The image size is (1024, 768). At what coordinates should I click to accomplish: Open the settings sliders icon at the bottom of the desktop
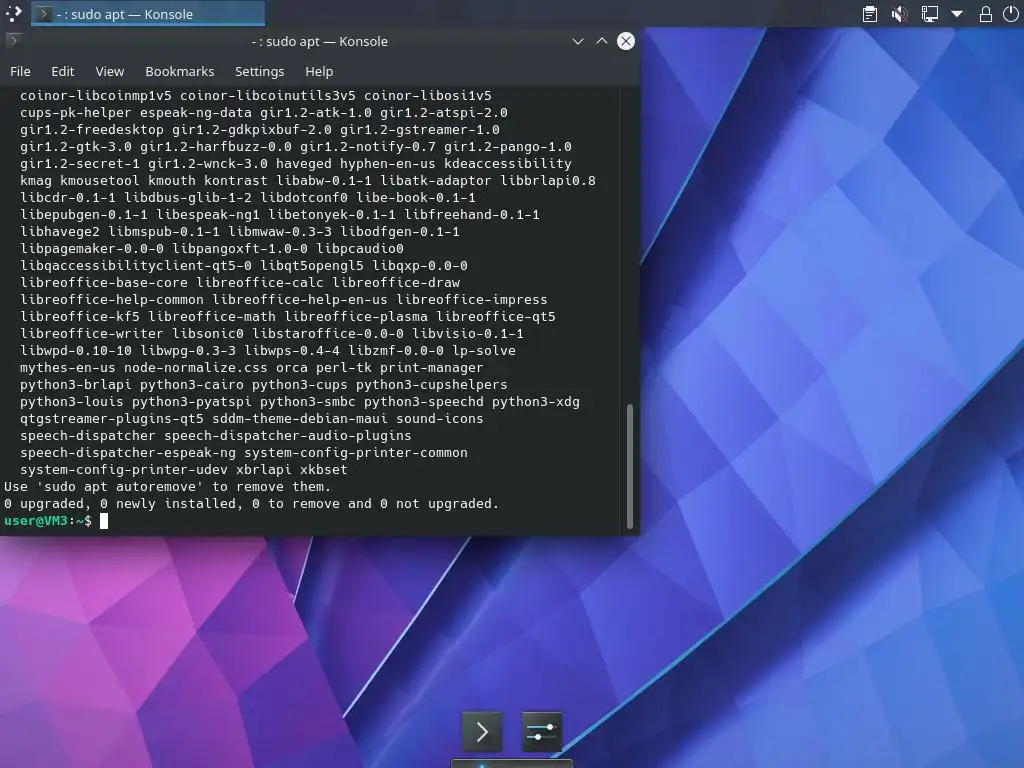pyautogui.click(x=541, y=731)
